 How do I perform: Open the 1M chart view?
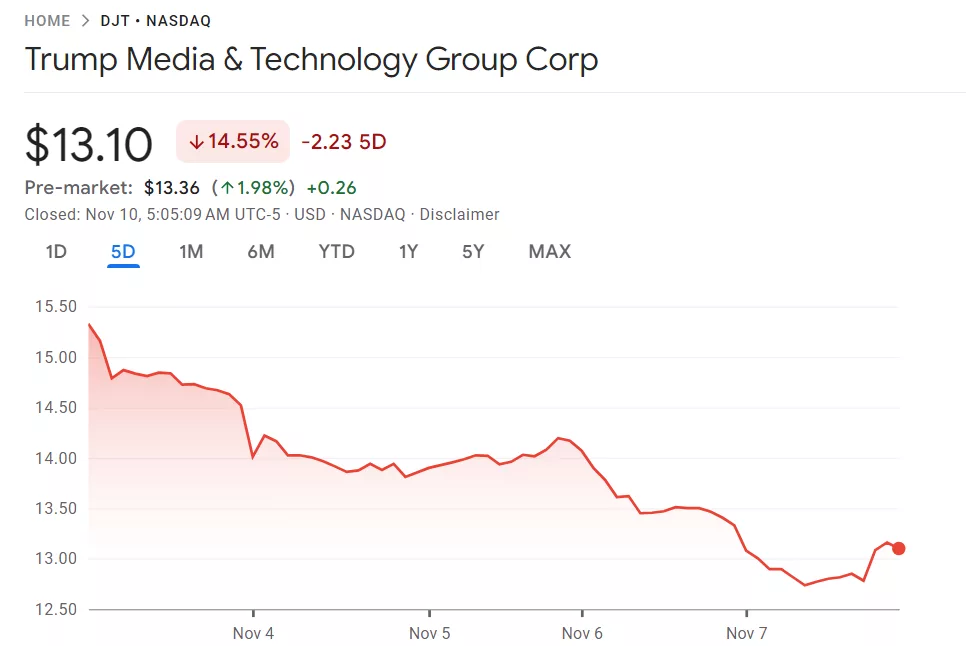[191, 252]
